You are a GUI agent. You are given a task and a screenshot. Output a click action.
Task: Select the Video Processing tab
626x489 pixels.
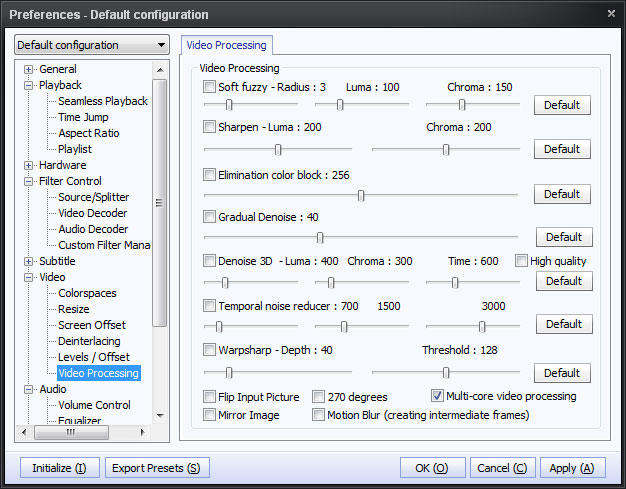(x=226, y=45)
